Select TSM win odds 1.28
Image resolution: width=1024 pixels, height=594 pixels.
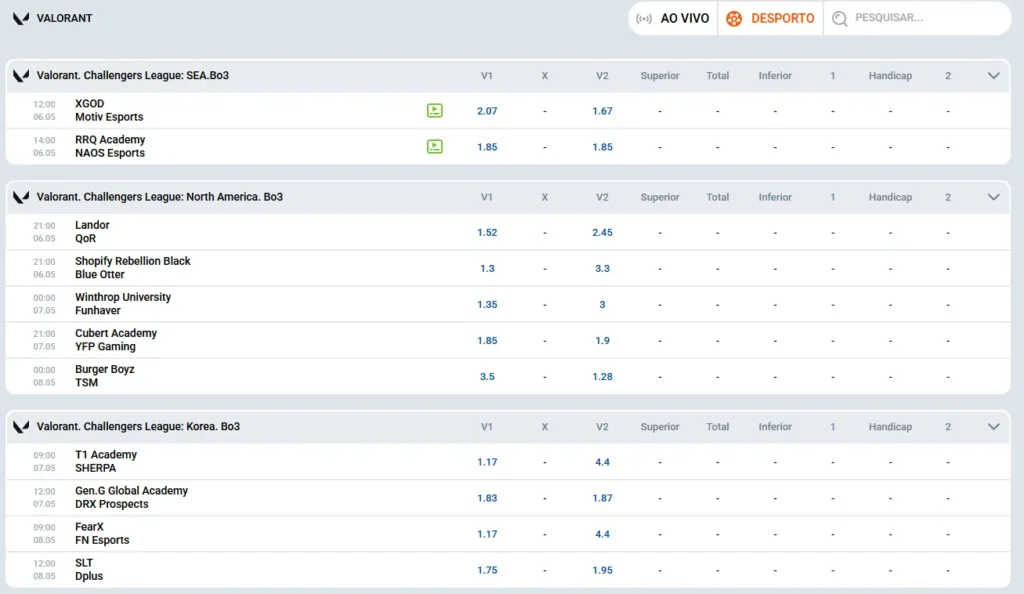pos(602,377)
